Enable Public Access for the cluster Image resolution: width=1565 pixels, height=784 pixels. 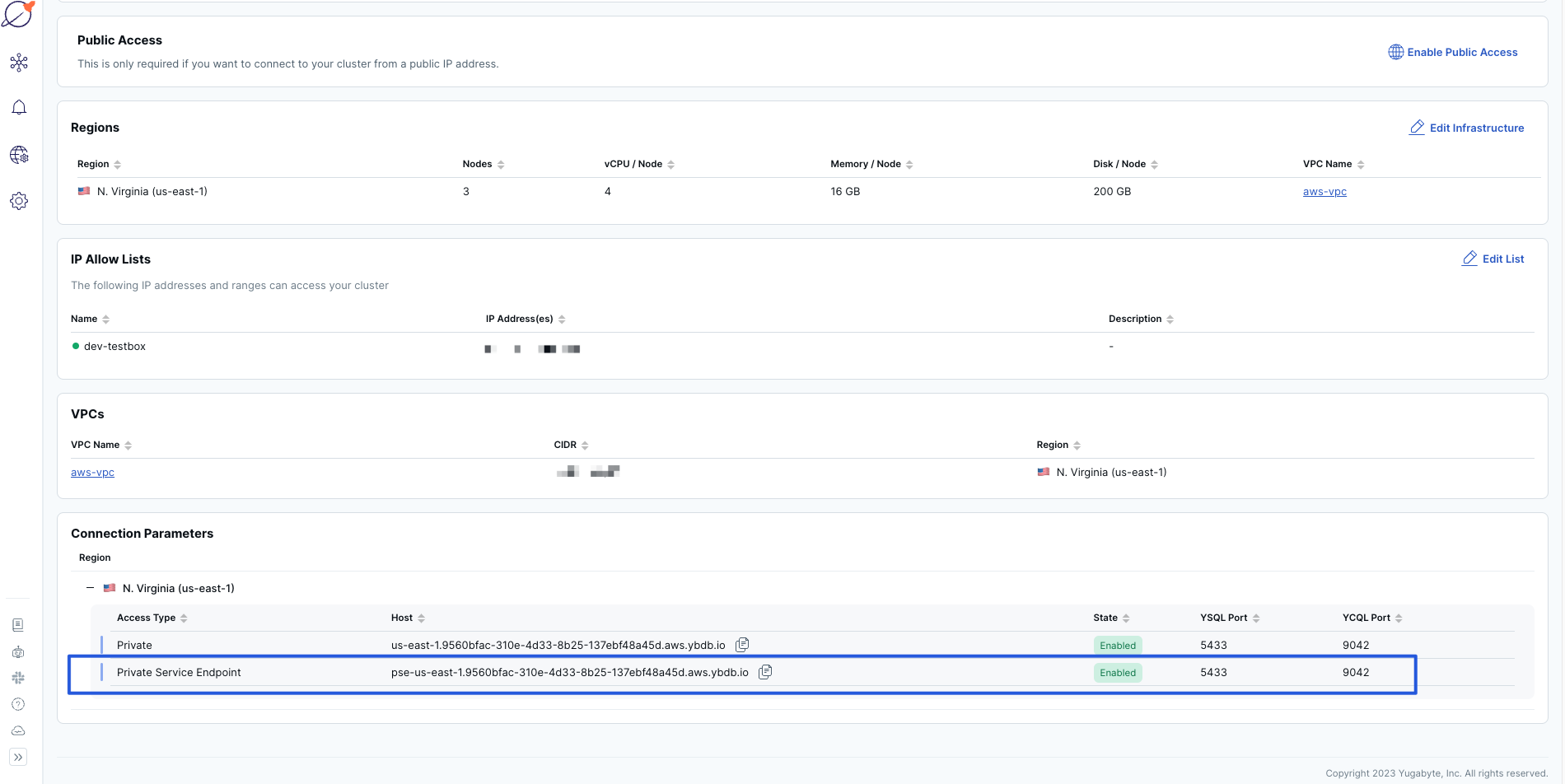point(1452,52)
